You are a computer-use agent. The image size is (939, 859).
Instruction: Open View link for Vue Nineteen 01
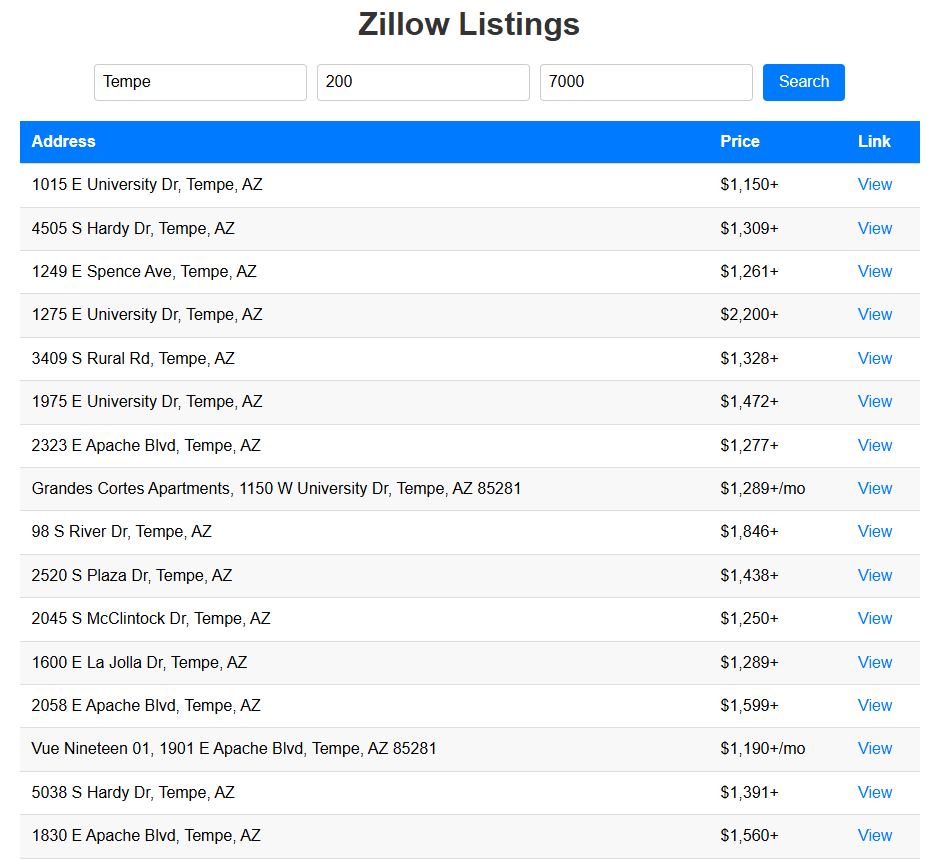(874, 748)
